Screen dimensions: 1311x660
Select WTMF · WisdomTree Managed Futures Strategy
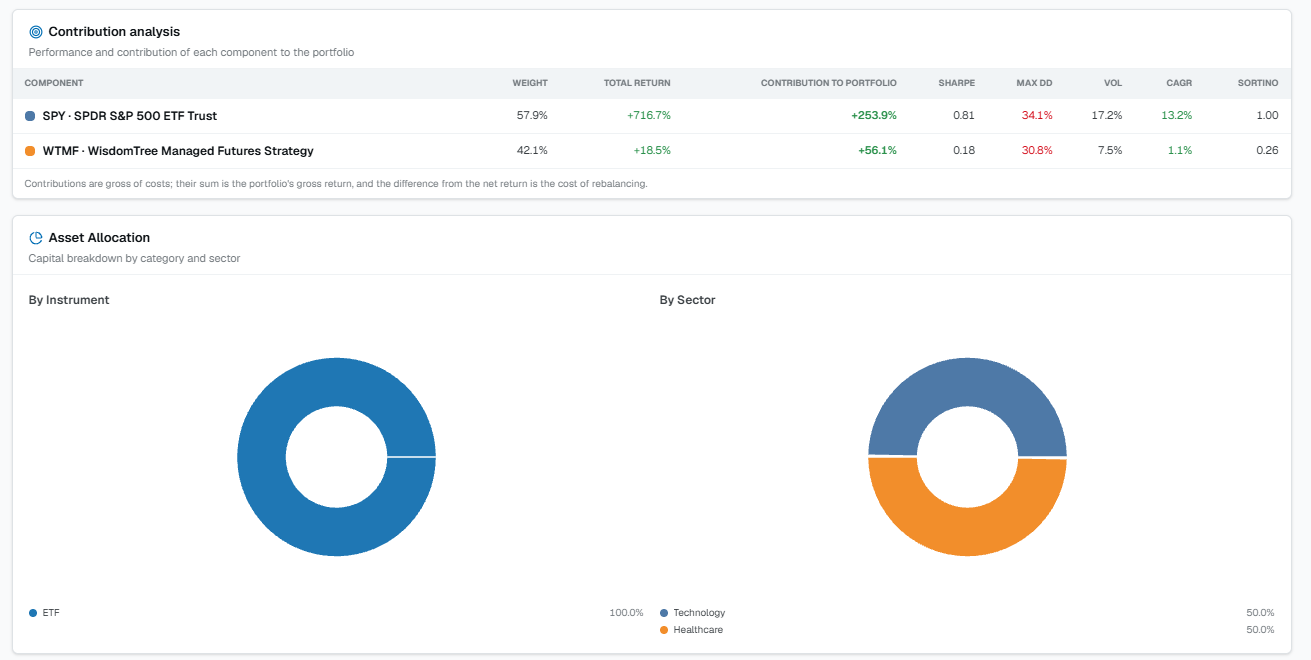pyautogui.click(x=178, y=151)
